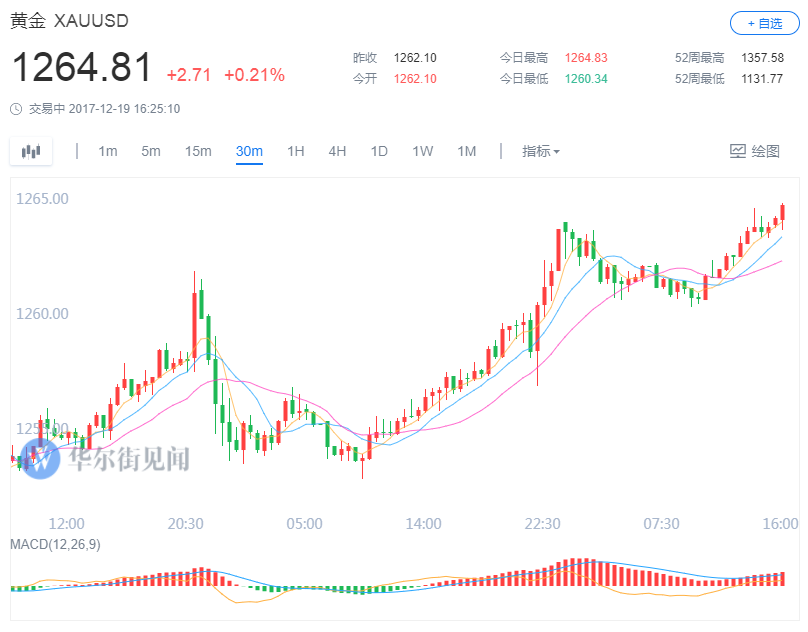The image size is (808, 632).
Task: Click the 52周最高 label
Action: tap(700, 58)
